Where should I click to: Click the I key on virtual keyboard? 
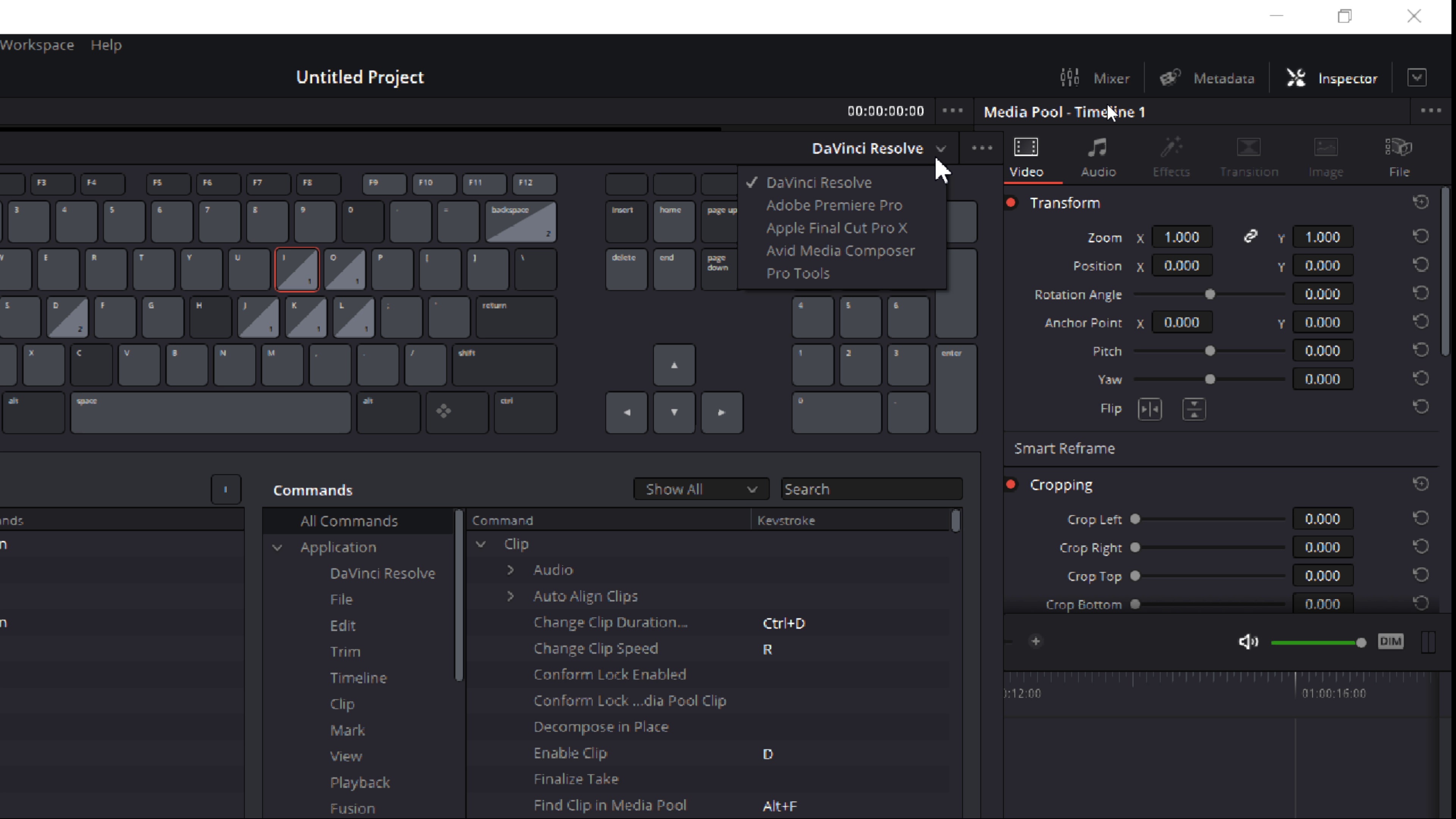(x=297, y=269)
